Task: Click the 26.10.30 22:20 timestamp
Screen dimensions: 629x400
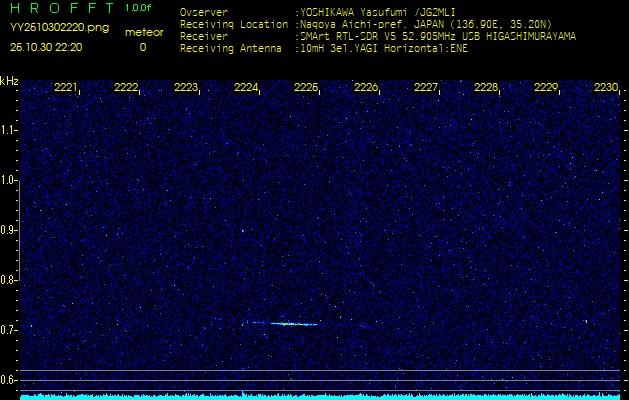Action: 46,47
